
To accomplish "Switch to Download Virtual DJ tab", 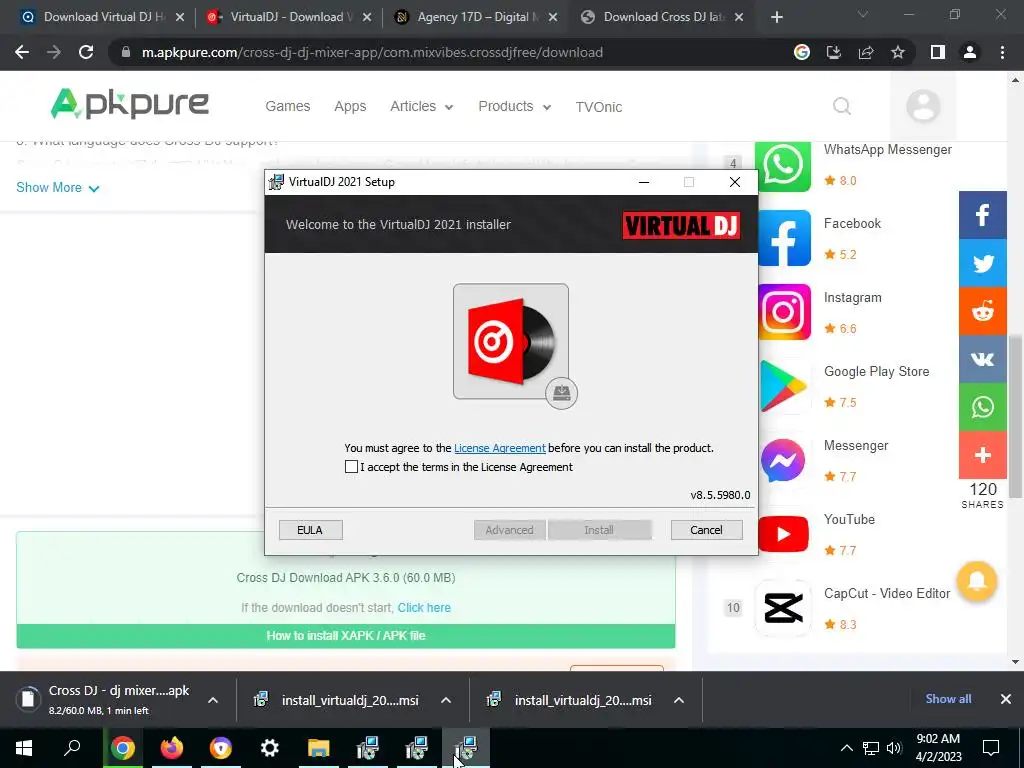I will pyautogui.click(x=101, y=17).
